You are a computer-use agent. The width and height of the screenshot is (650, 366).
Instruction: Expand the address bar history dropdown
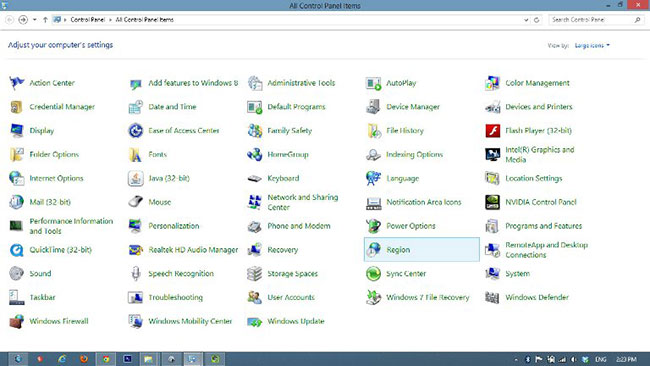click(x=526, y=20)
